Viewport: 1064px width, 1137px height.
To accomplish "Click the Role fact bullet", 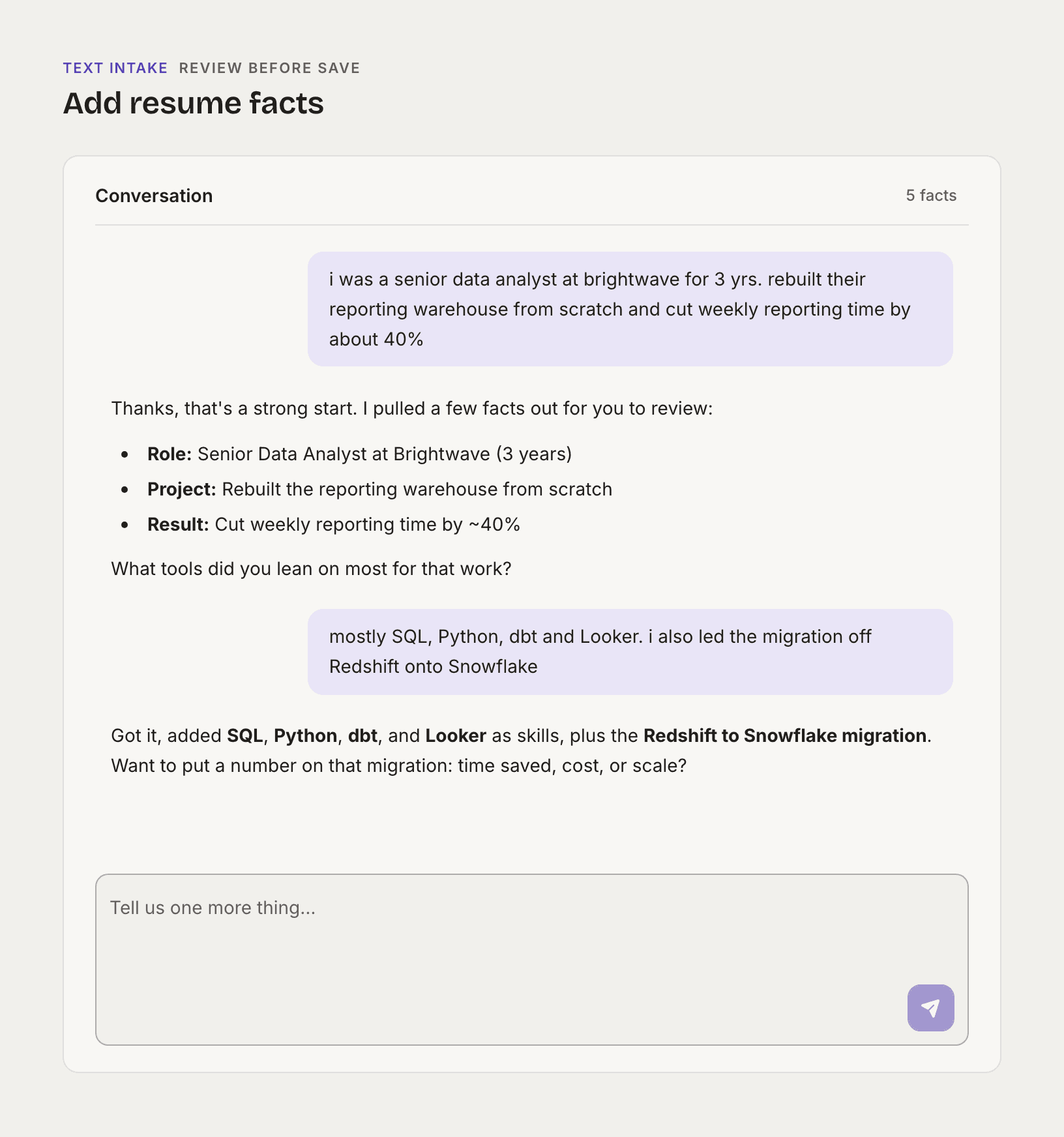I will 359,454.
